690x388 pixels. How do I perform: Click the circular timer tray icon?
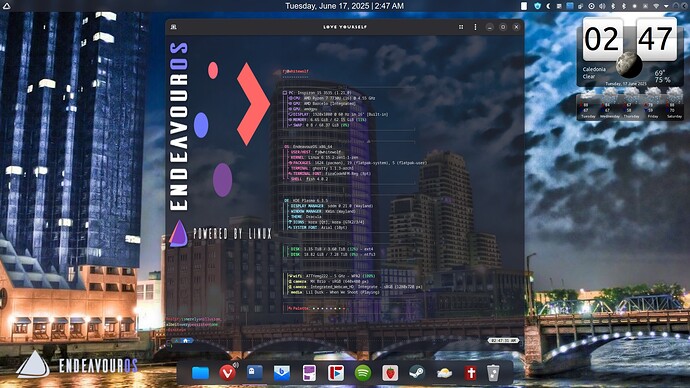(591, 6)
